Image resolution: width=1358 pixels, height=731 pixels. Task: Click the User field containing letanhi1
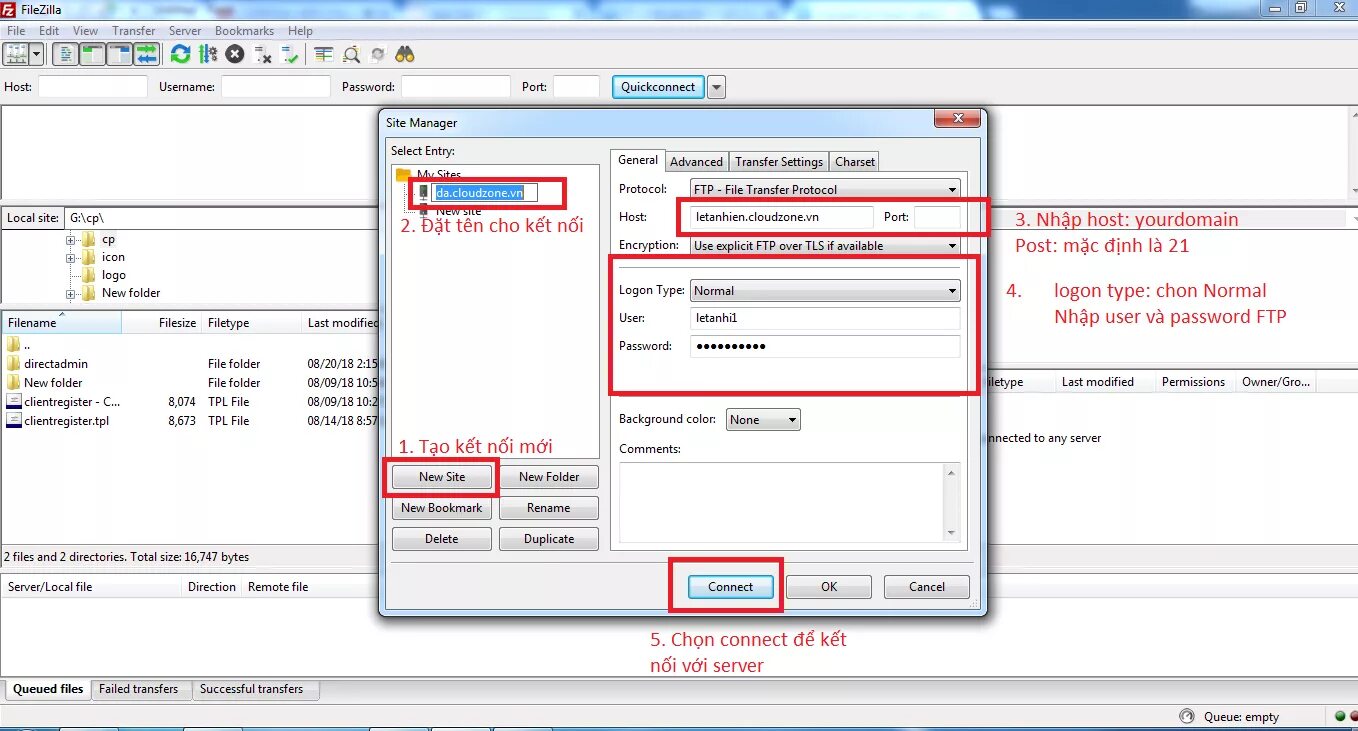pyautogui.click(x=825, y=318)
